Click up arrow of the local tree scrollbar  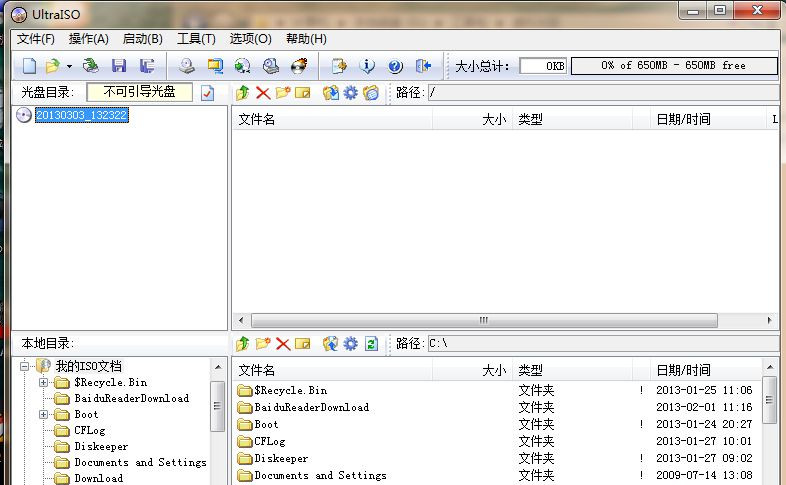pyautogui.click(x=218, y=367)
